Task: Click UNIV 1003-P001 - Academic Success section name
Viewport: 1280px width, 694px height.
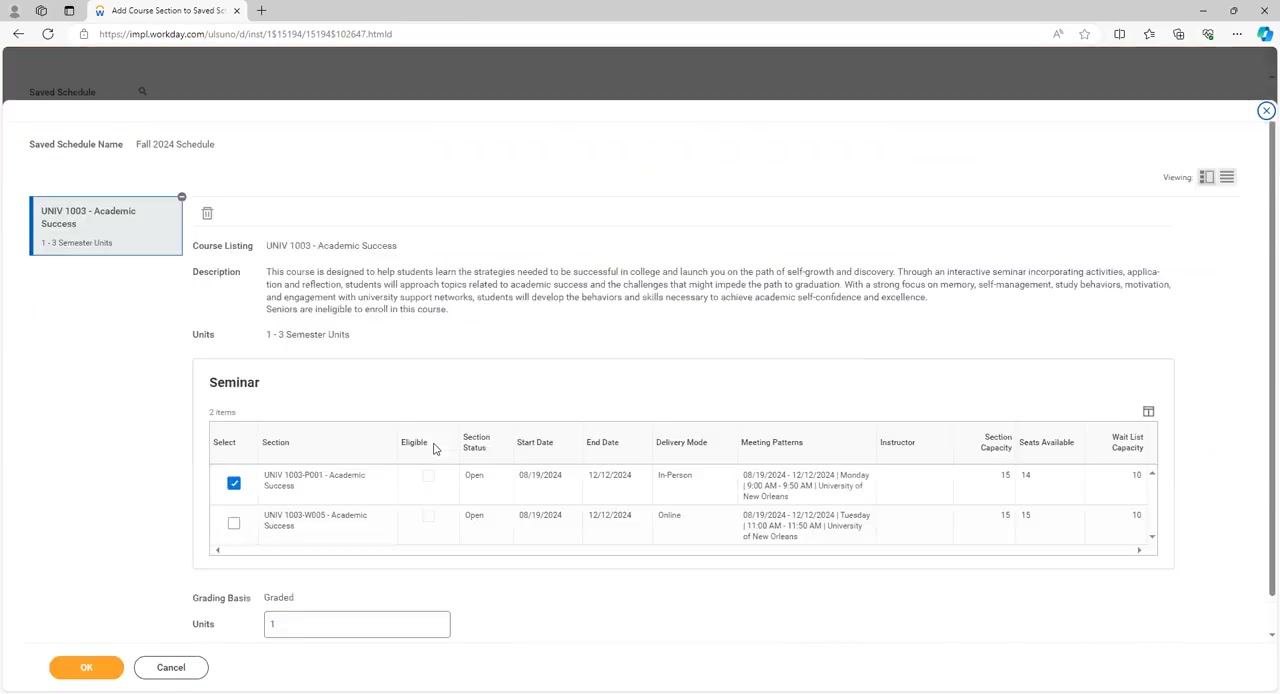Action: 315,480
